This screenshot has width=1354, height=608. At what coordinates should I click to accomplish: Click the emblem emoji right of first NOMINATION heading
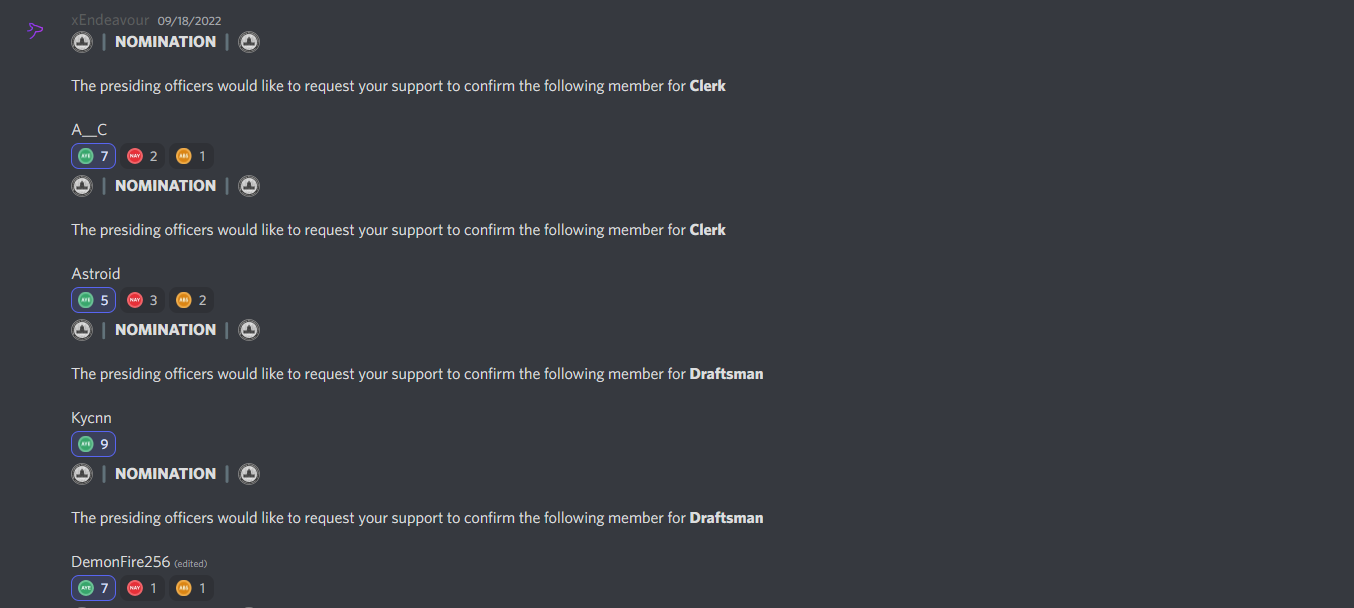tap(249, 42)
